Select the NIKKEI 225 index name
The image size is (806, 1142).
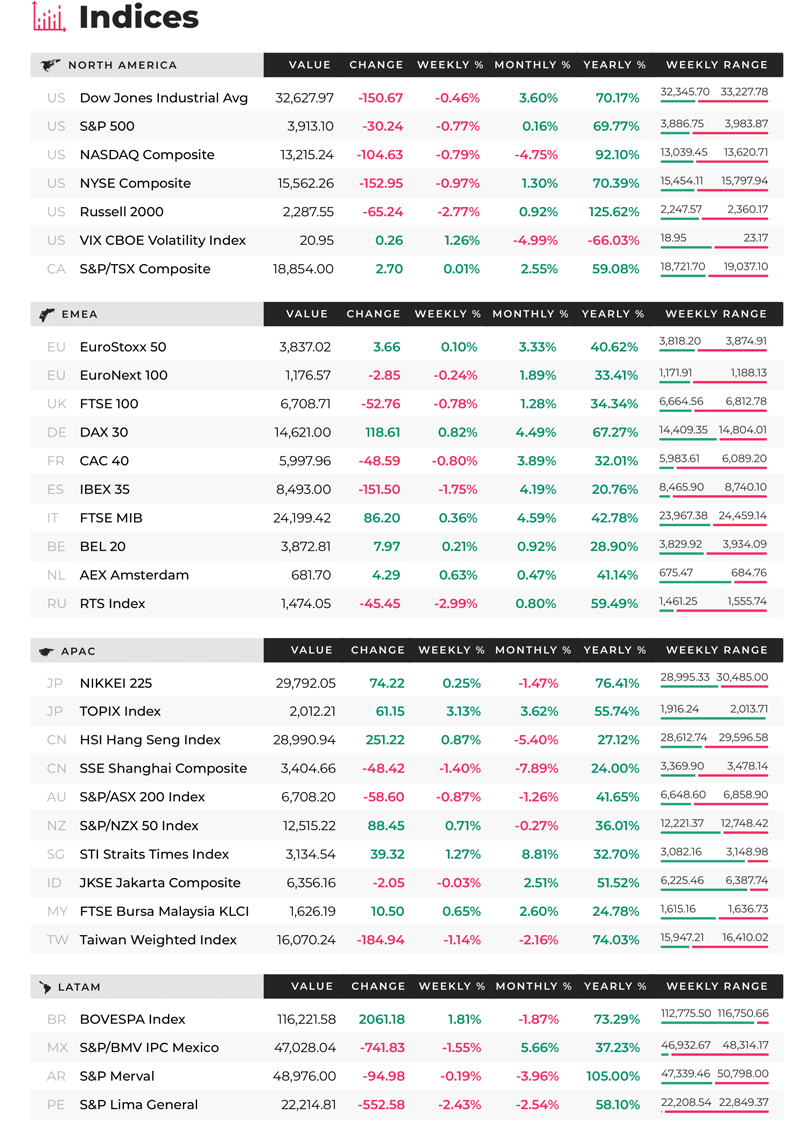[116, 683]
